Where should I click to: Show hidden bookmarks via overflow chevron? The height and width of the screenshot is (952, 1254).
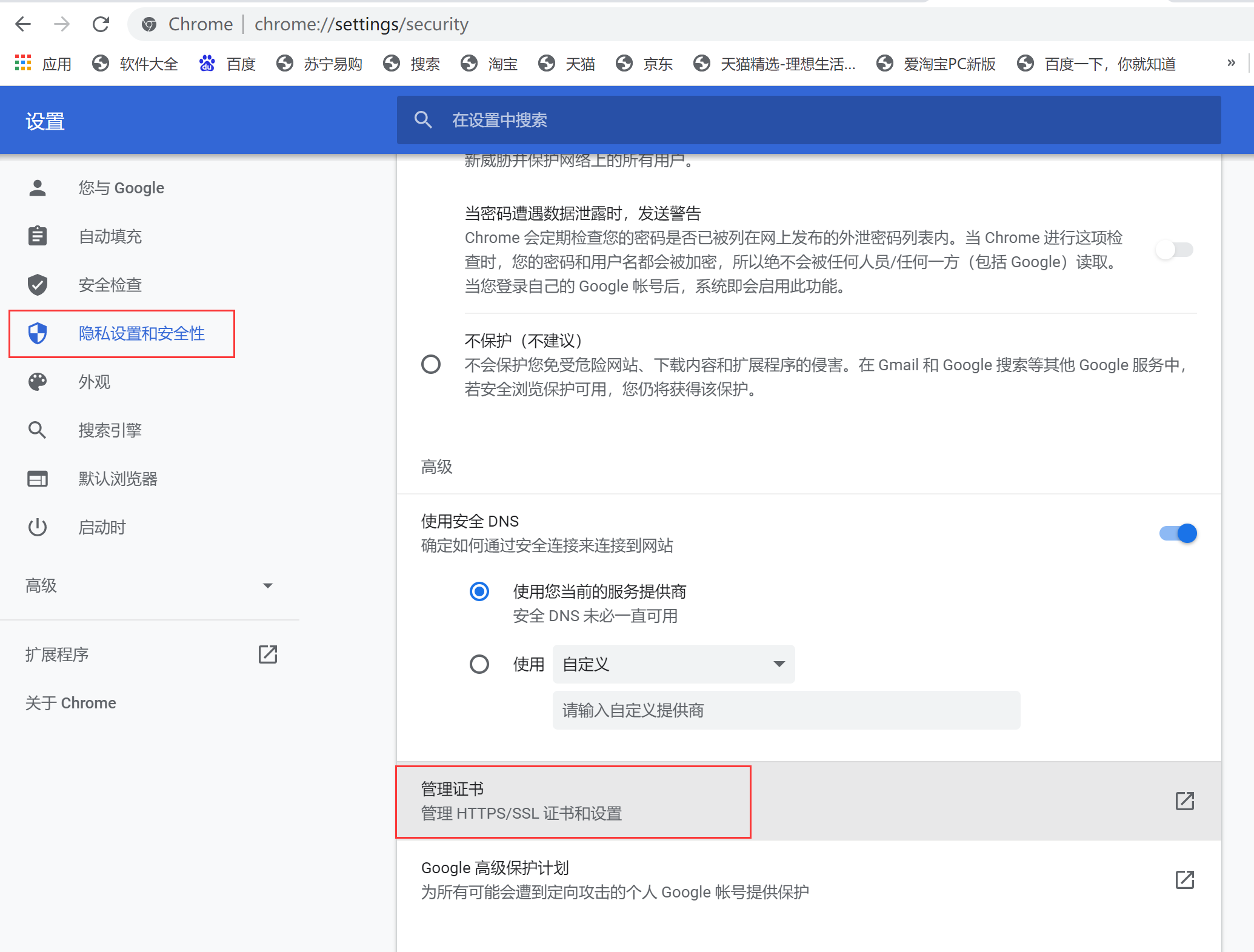point(1231,63)
